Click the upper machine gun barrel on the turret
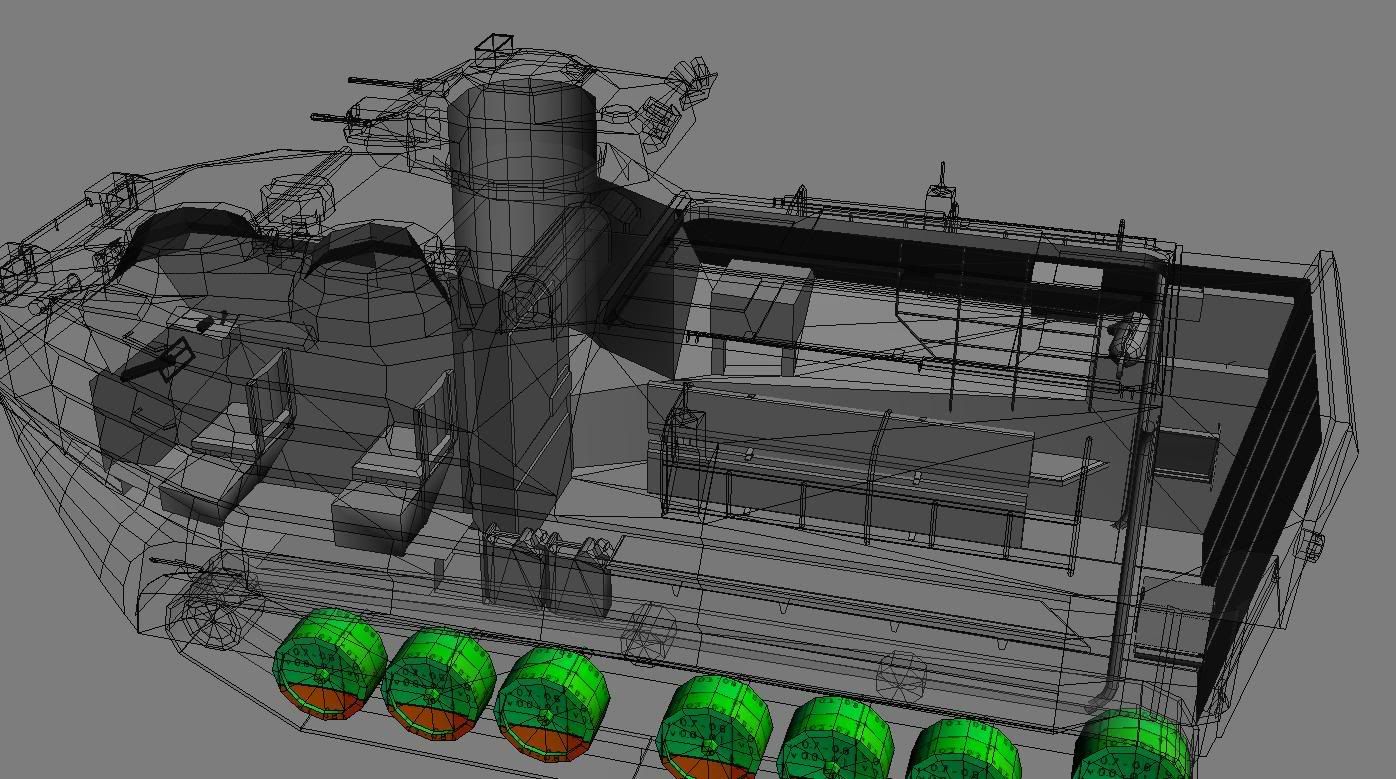This screenshot has width=1396, height=779. [x=380, y=87]
